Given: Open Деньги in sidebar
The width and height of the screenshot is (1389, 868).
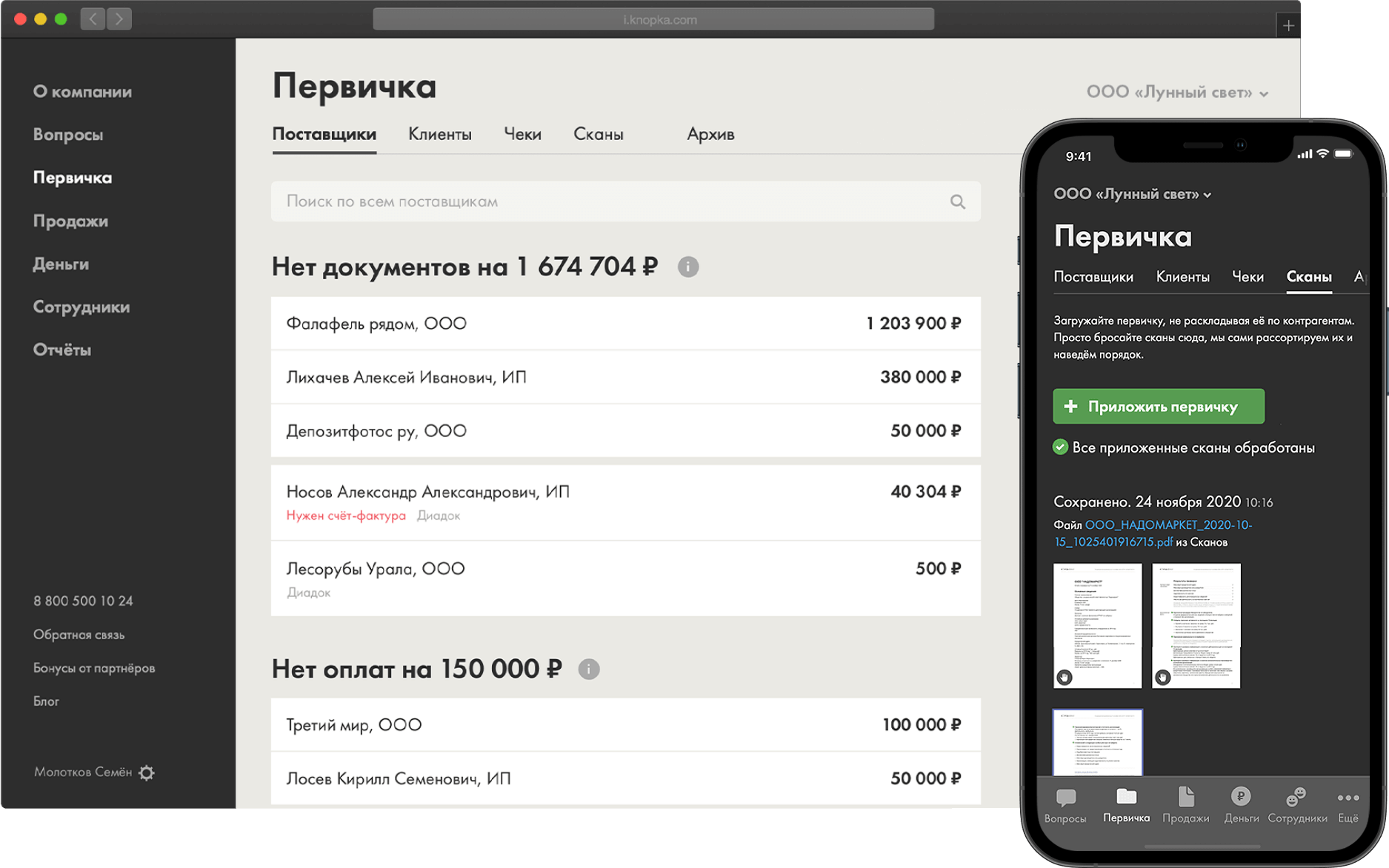Looking at the screenshot, I should (61, 264).
